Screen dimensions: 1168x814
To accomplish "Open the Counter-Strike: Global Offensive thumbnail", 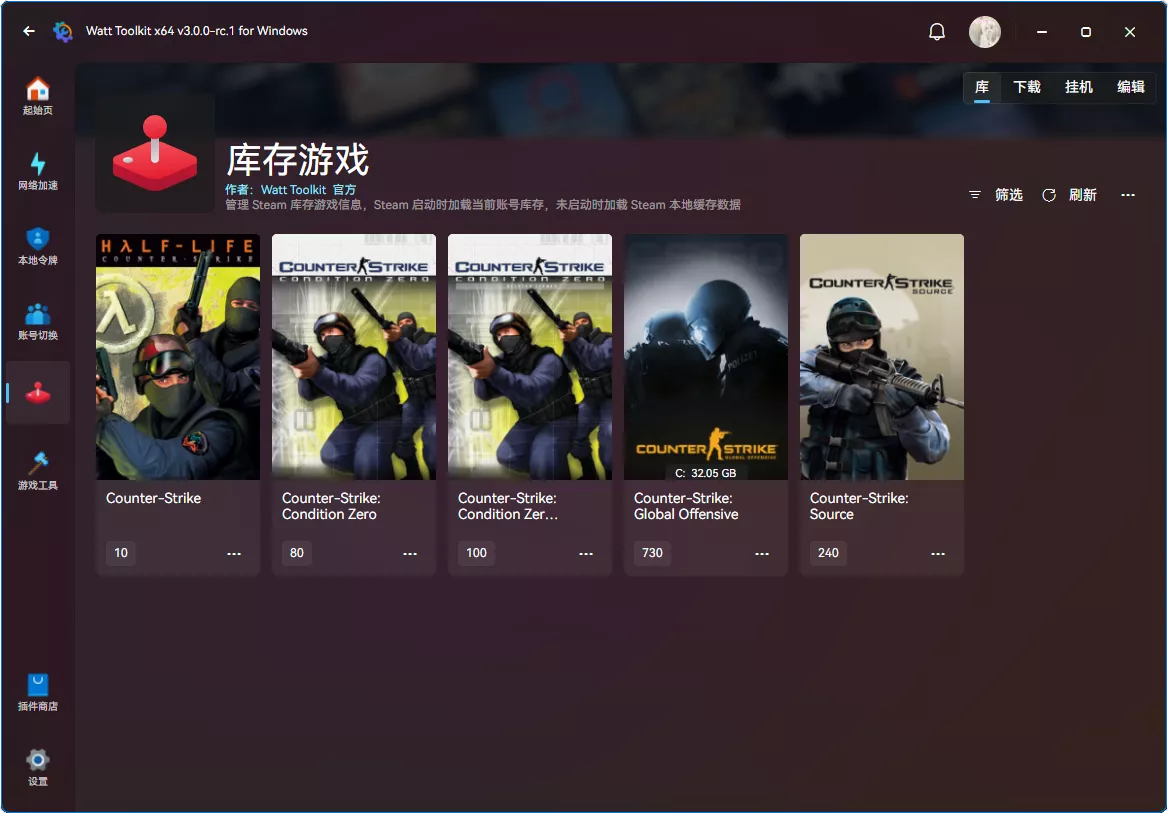I will point(705,356).
